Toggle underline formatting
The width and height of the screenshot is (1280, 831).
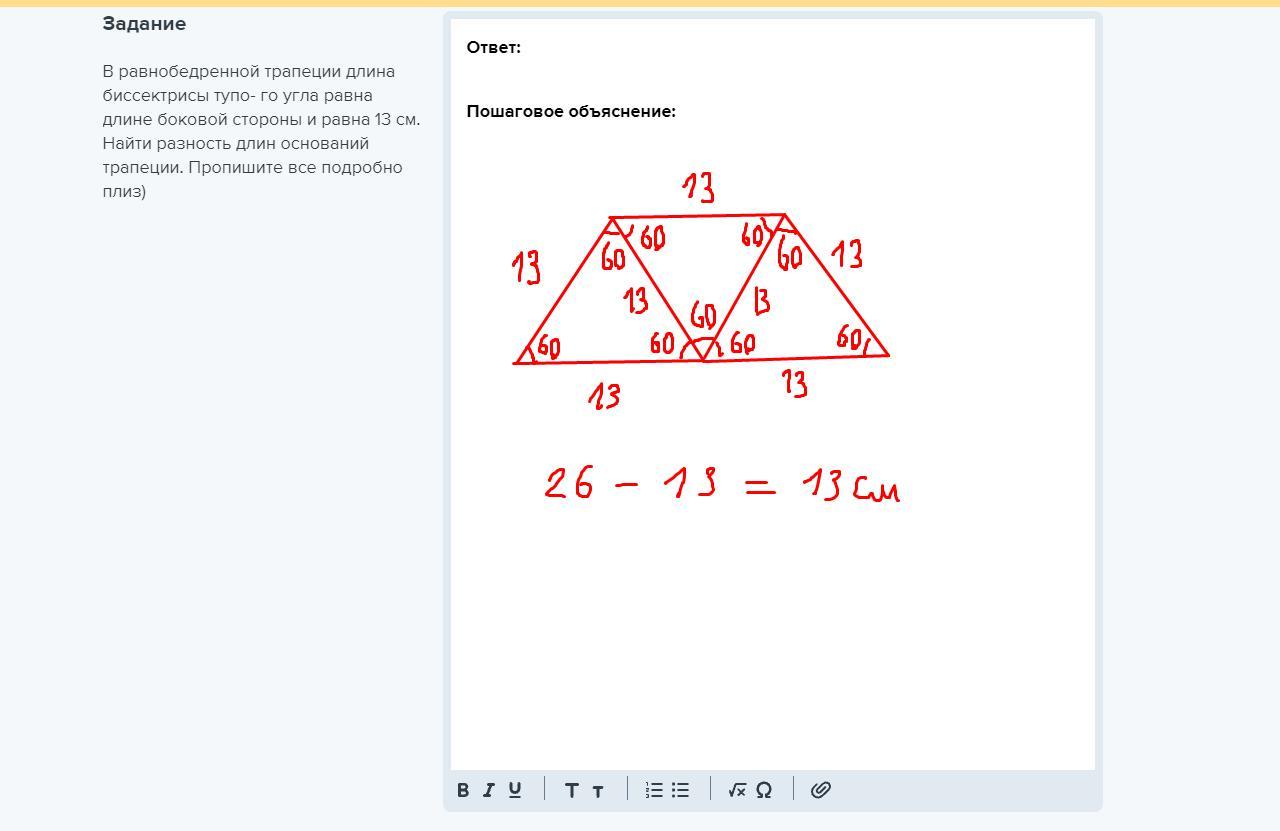point(515,790)
